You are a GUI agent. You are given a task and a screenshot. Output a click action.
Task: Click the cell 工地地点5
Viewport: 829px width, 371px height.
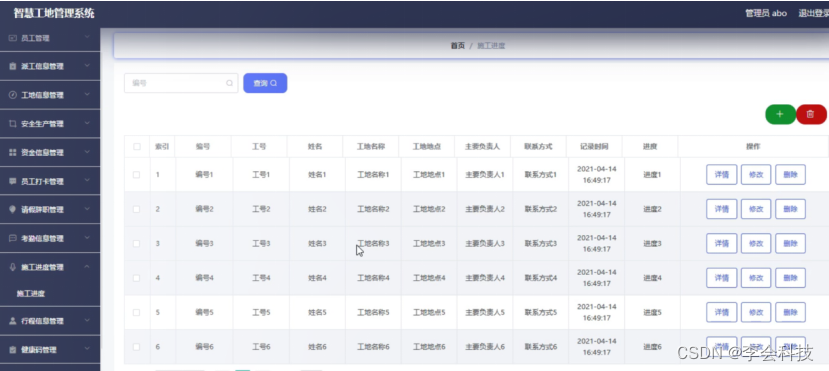click(x=429, y=312)
